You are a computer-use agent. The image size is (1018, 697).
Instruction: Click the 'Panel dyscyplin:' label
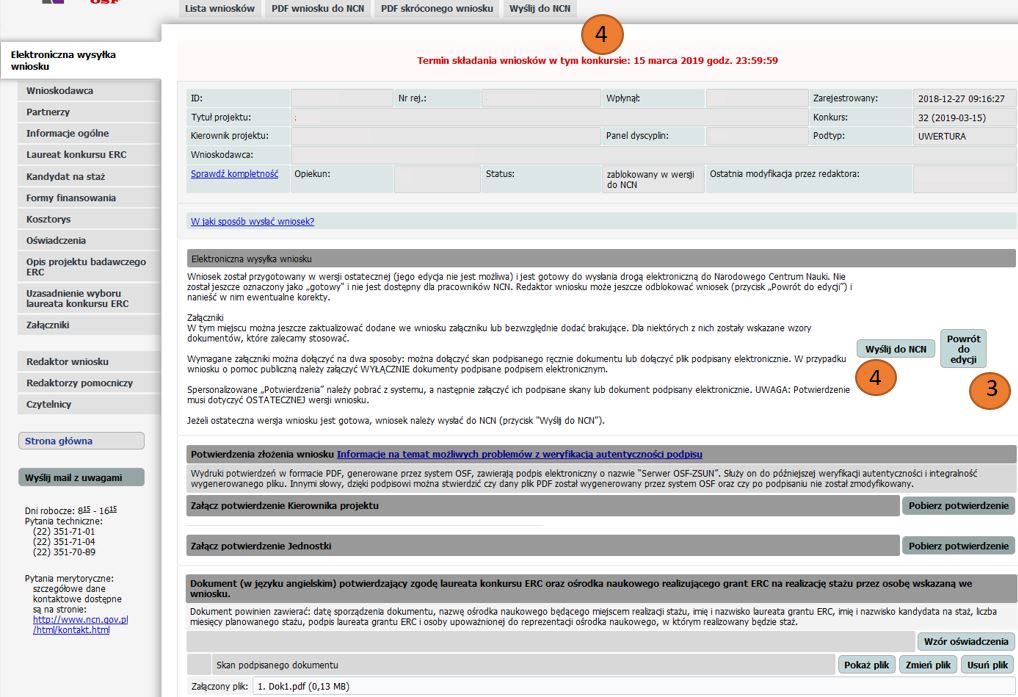point(637,136)
